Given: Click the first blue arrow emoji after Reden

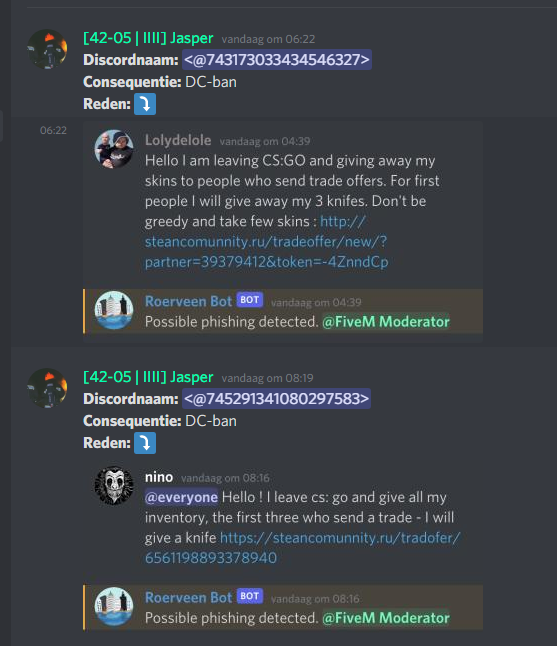Looking at the screenshot, I should coord(145,104).
